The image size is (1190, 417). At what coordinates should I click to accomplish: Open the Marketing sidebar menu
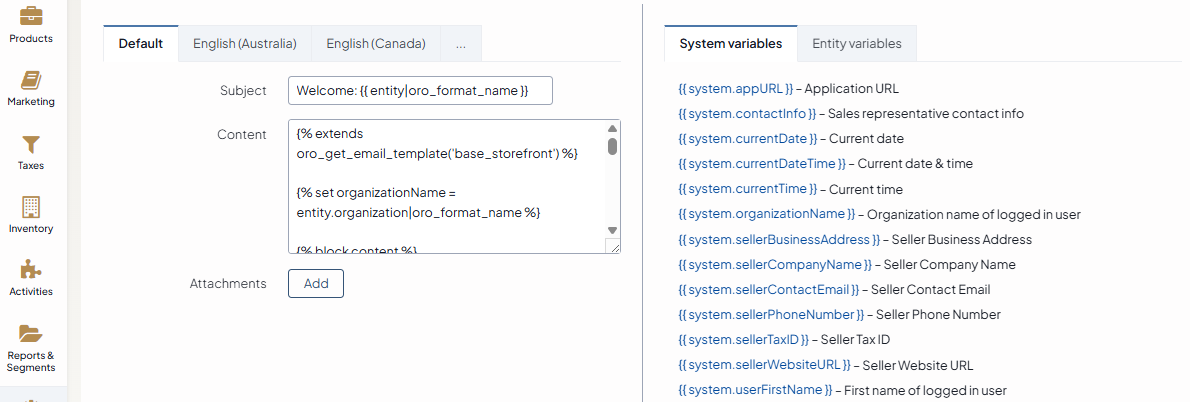click(x=30, y=88)
